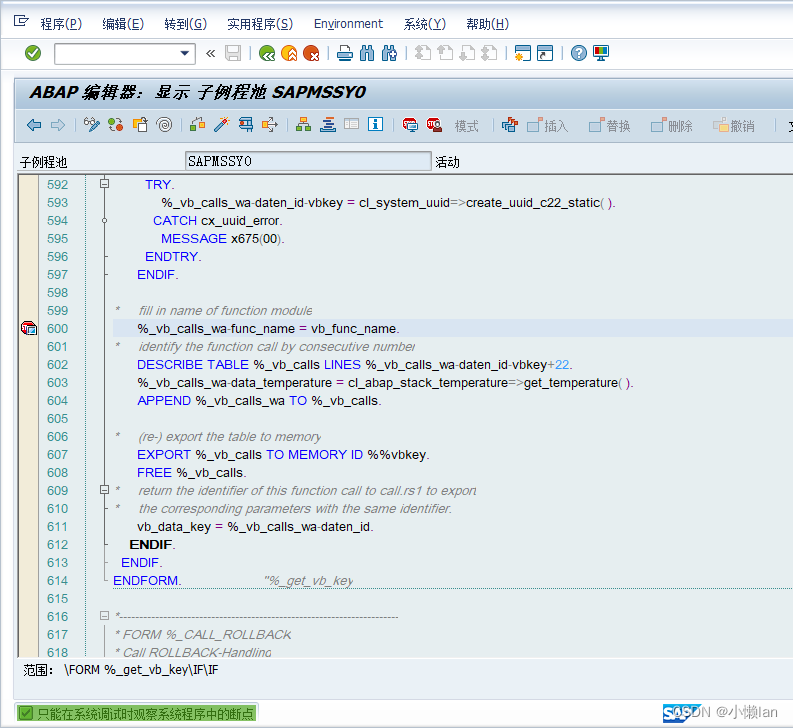Click the ENDFORM keyword on line 614
Screen dimensions: 793x728
(146, 581)
